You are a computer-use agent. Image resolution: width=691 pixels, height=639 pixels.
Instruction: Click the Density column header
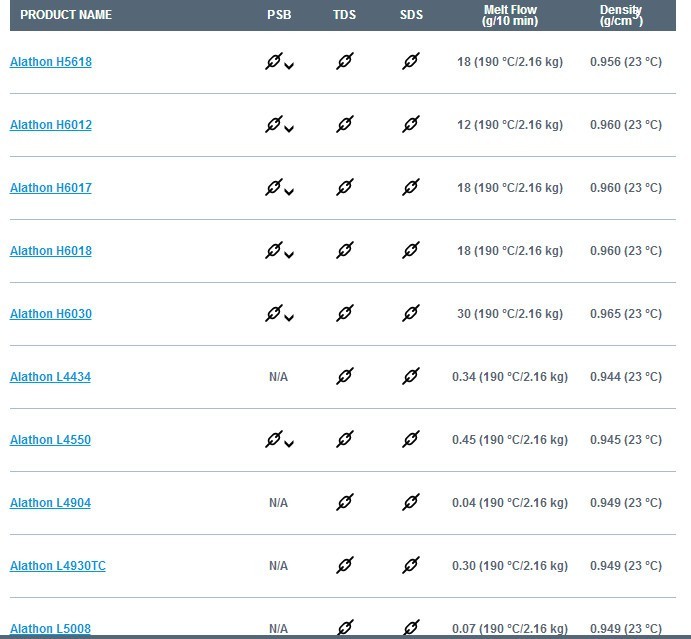tap(621, 15)
